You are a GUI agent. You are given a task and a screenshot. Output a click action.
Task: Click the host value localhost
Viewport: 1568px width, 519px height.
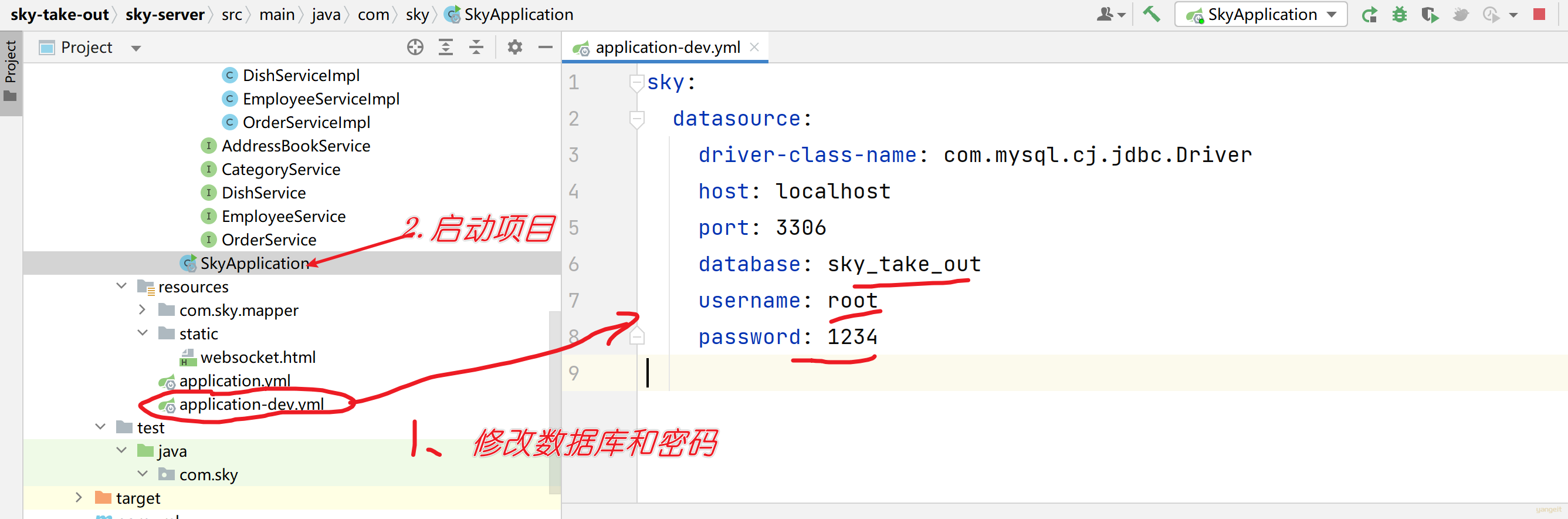coord(833,191)
